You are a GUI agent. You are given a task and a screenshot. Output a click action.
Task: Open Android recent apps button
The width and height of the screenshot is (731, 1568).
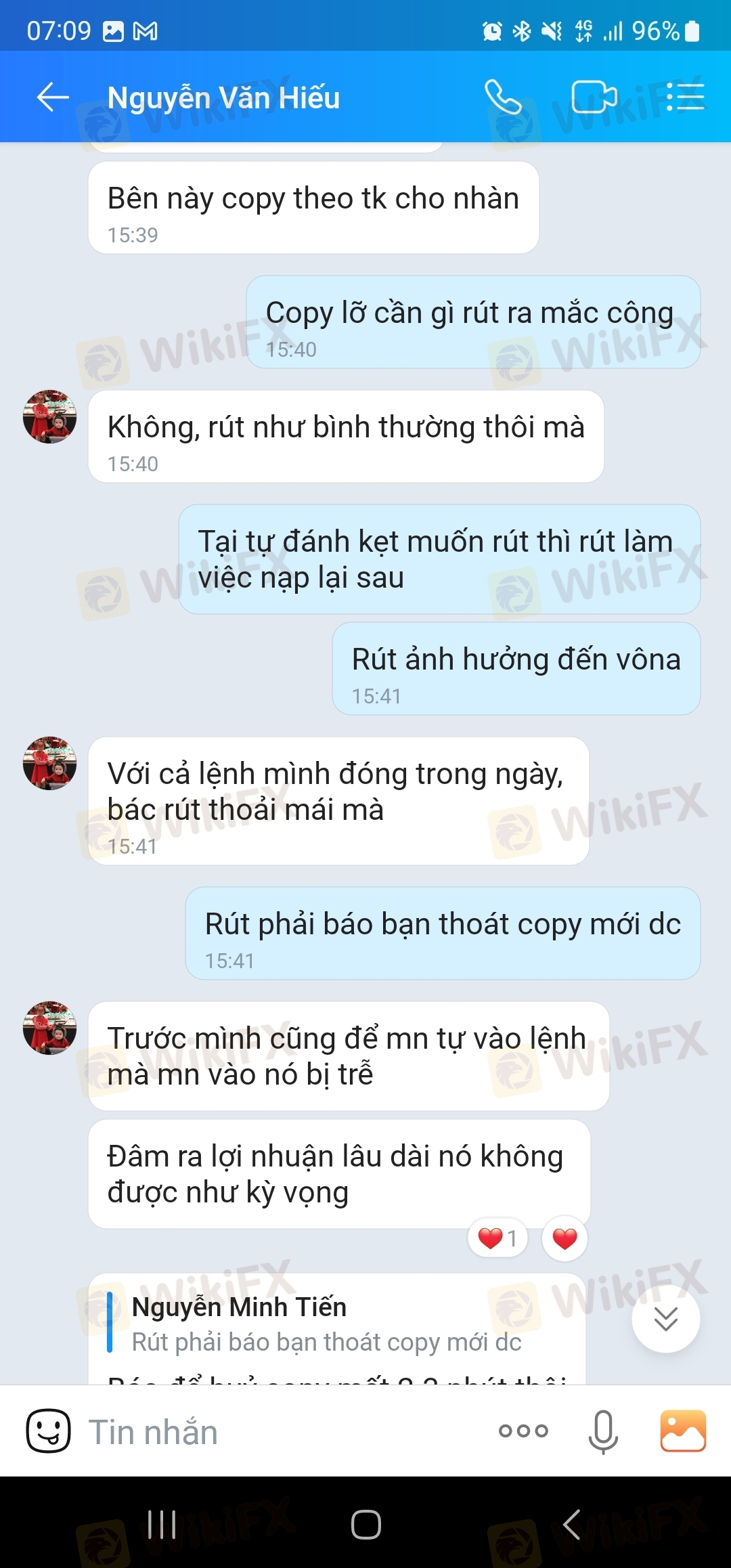(x=162, y=1525)
